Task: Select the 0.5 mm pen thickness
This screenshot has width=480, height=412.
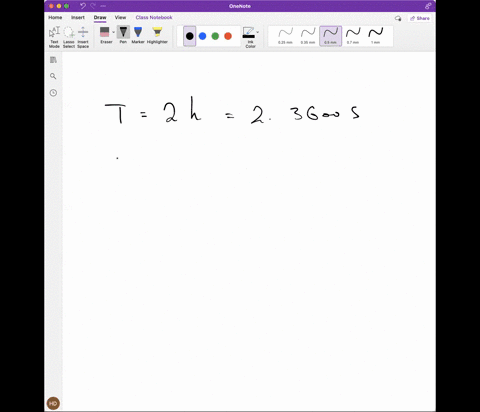Action: click(330, 36)
